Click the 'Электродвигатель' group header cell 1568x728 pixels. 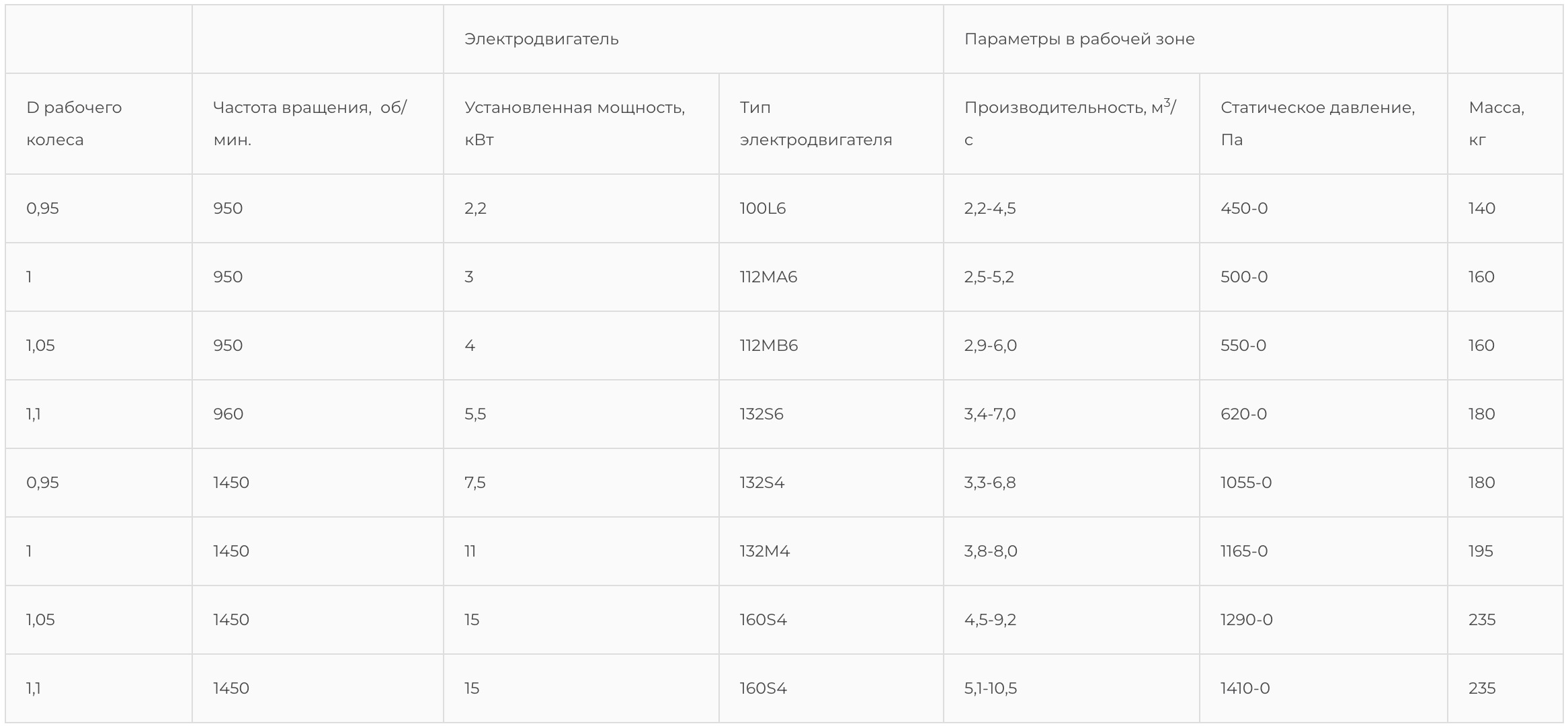(541, 39)
